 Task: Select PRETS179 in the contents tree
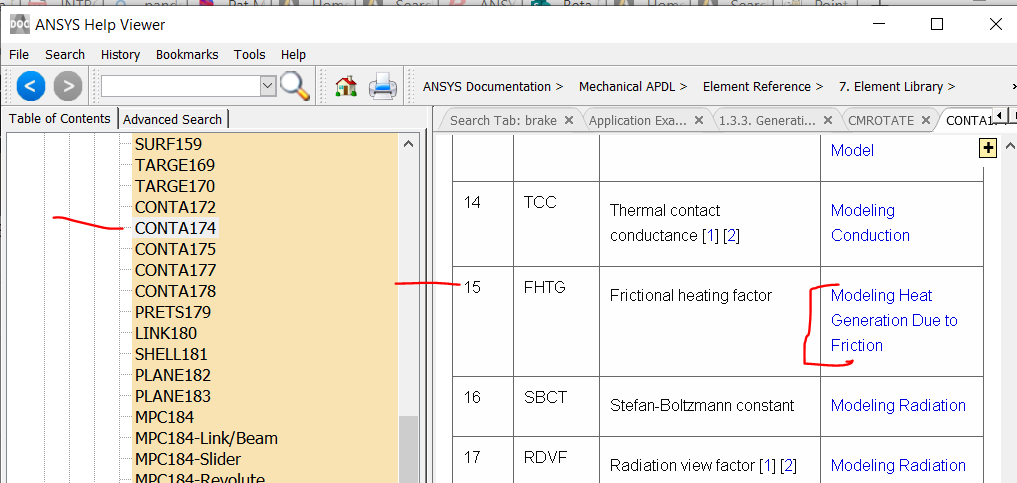(173, 312)
